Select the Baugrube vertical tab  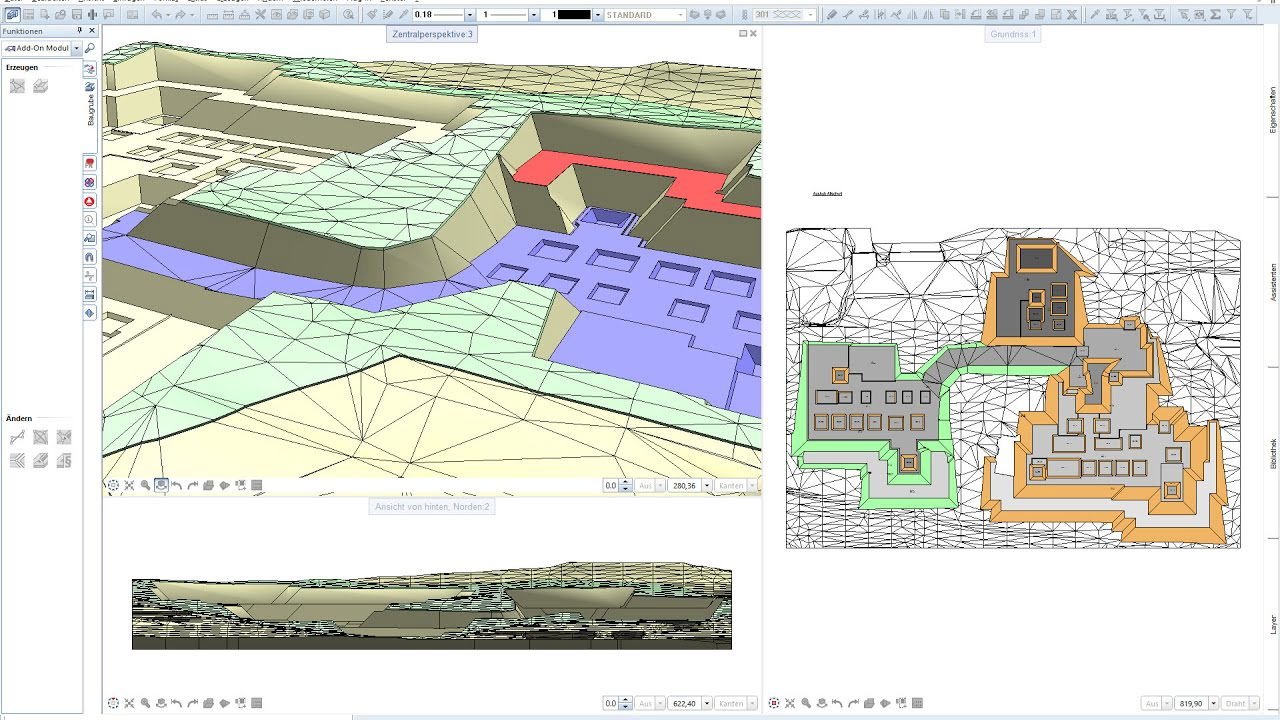[91, 105]
